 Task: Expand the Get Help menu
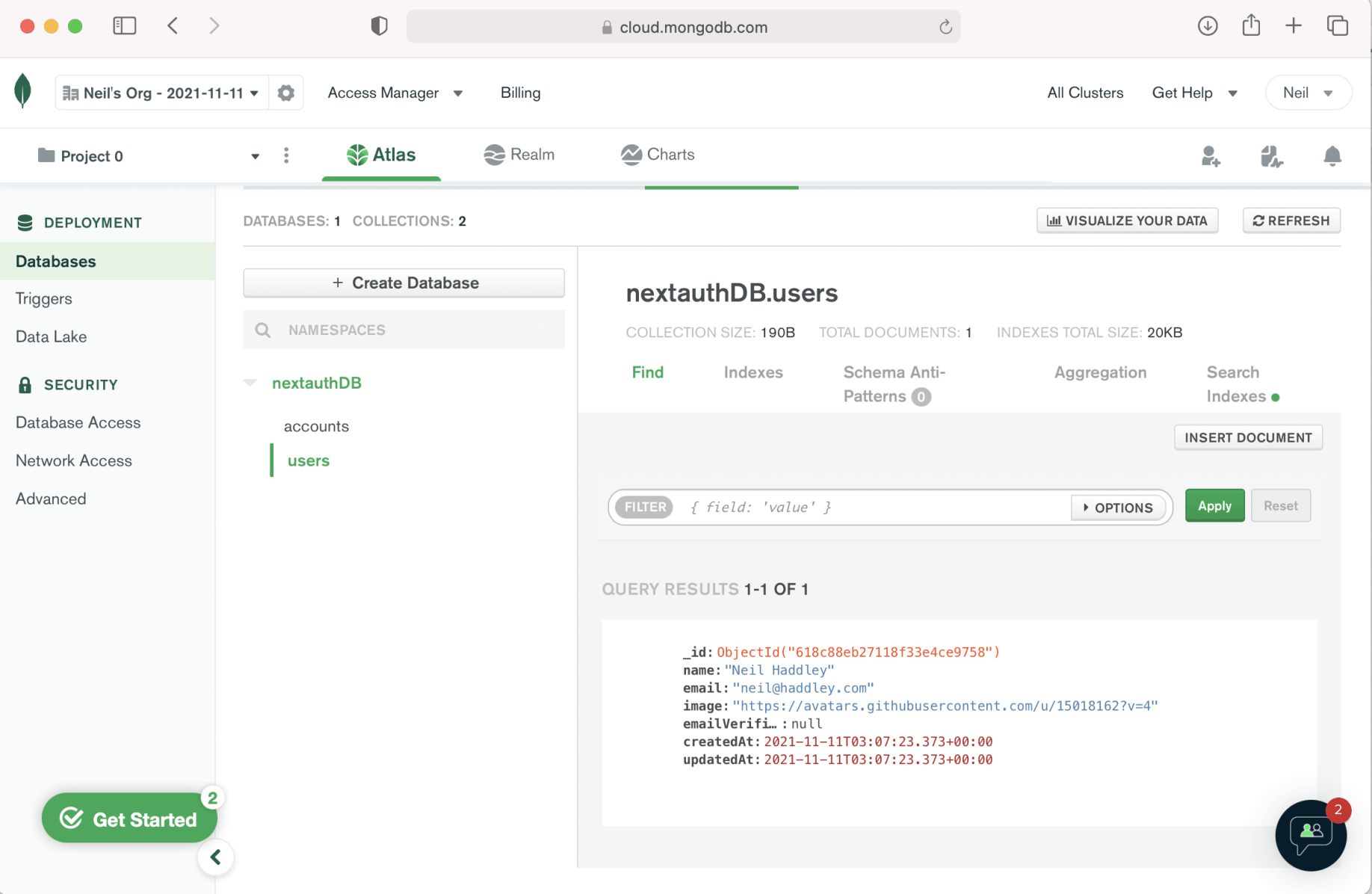[x=1194, y=93]
